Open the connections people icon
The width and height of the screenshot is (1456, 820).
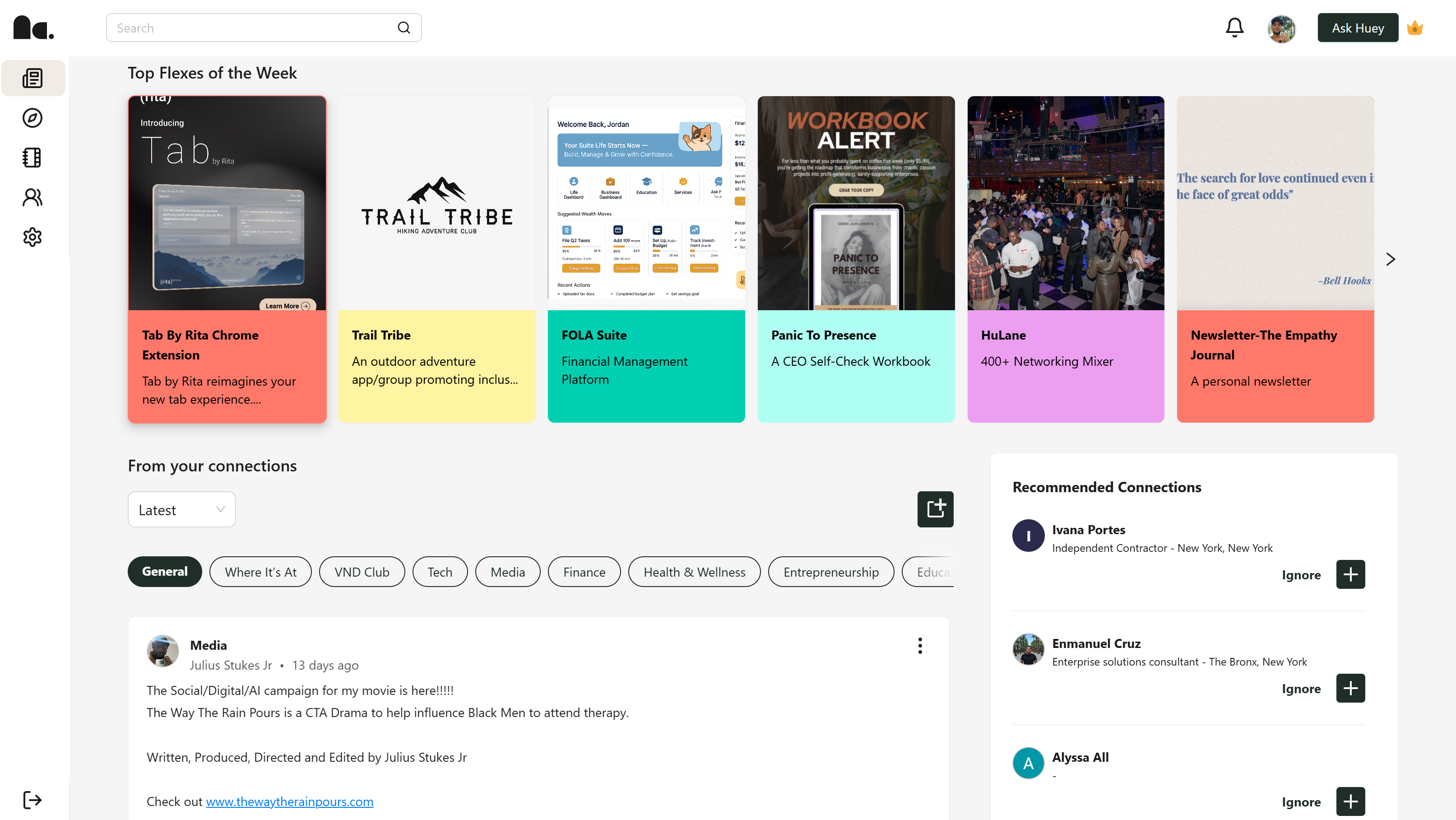pos(33,197)
